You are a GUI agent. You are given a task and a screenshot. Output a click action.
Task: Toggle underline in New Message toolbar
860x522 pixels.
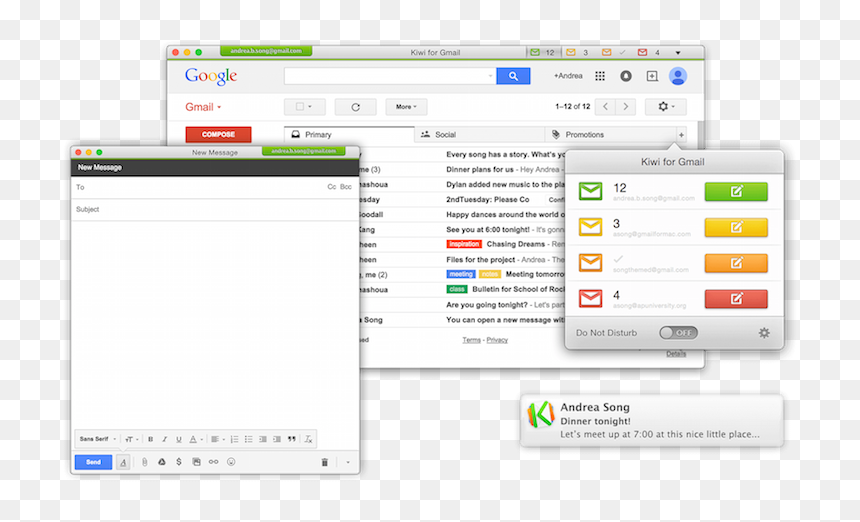point(178,439)
